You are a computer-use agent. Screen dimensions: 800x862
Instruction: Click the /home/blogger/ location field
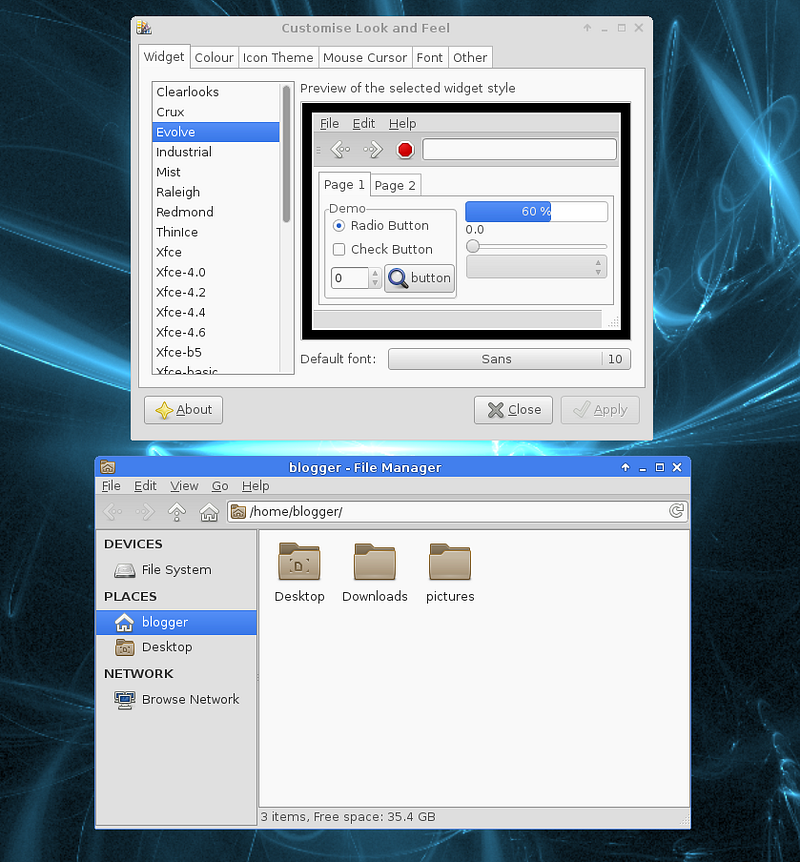[x=456, y=512]
